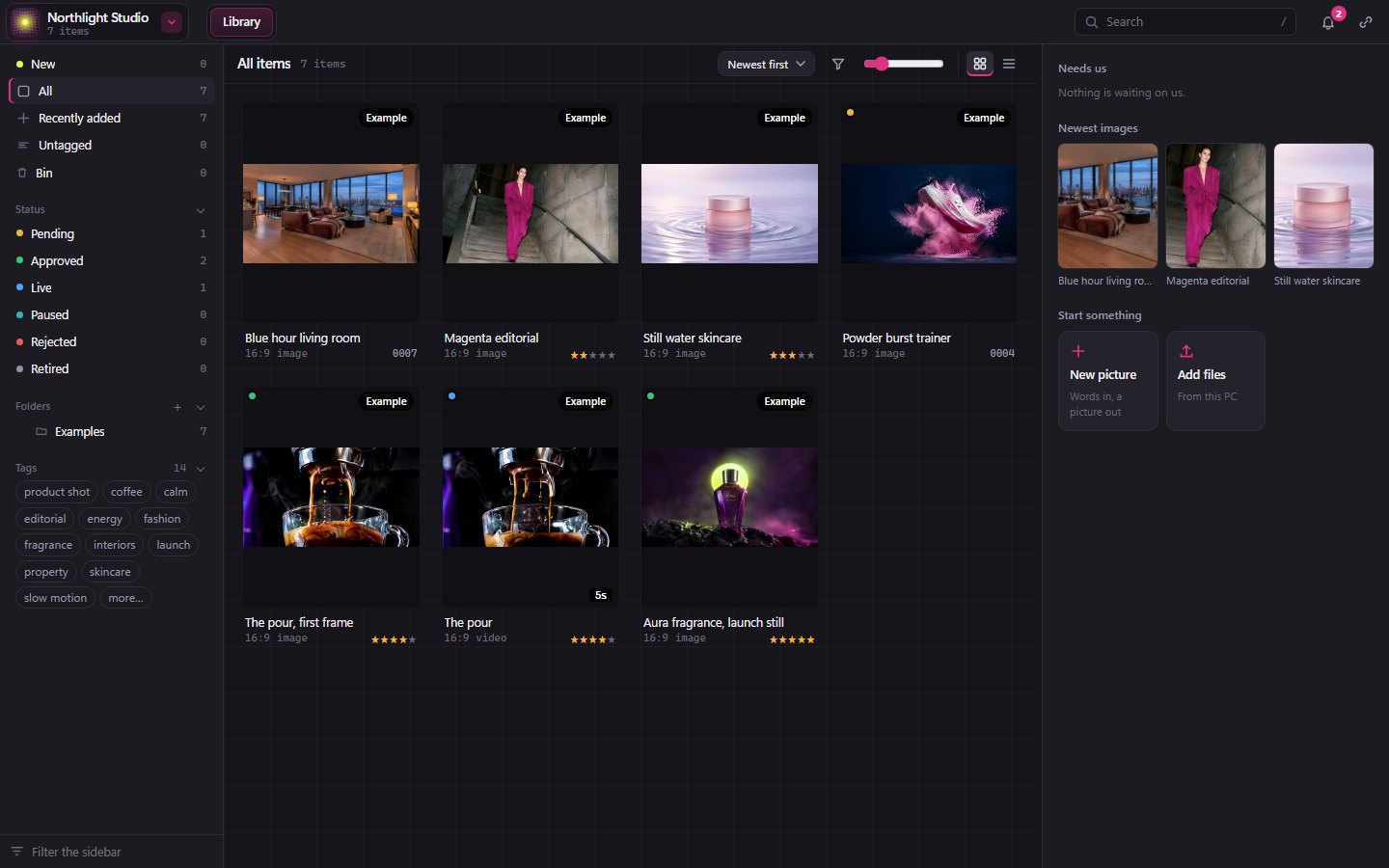Image resolution: width=1389 pixels, height=868 pixels.
Task: Add a new folder with plus icon
Action: point(177,407)
